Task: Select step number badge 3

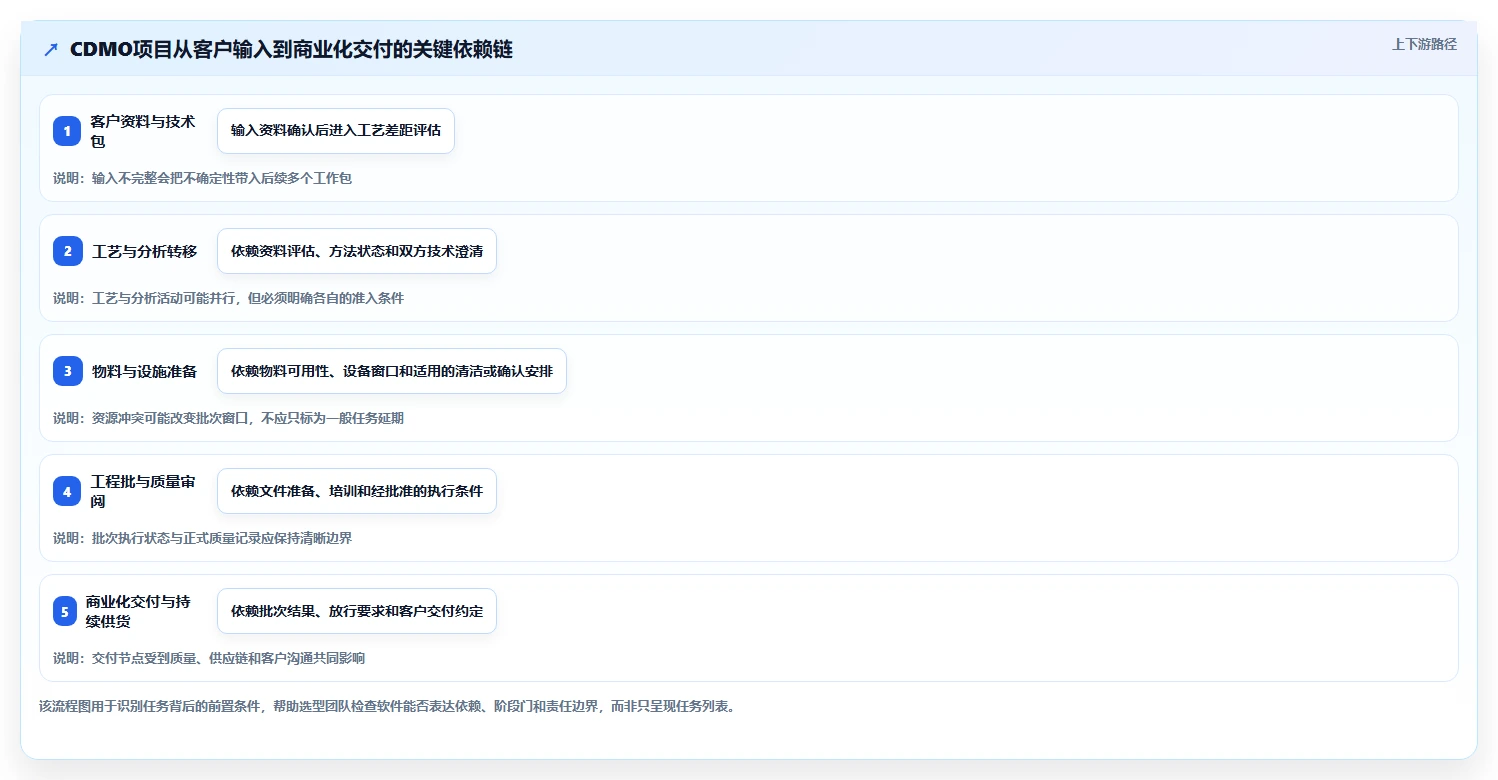Action: (67, 371)
